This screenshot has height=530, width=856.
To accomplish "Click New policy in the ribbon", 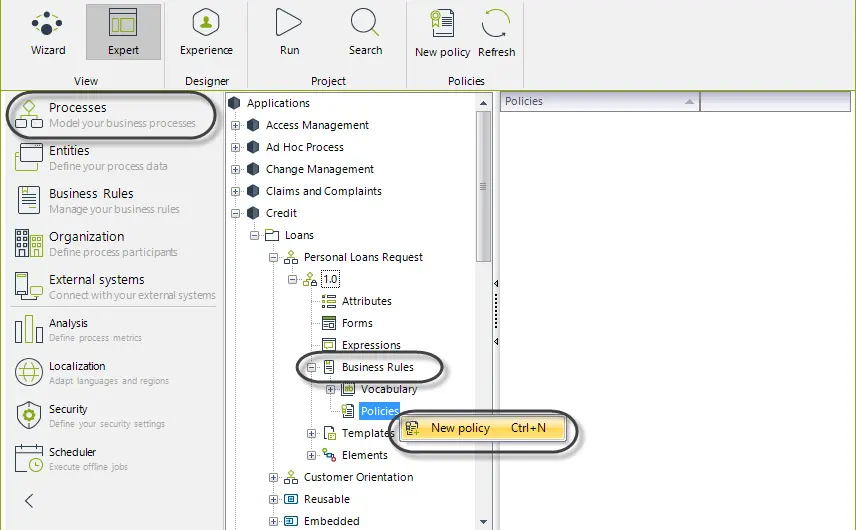I will coord(442,33).
